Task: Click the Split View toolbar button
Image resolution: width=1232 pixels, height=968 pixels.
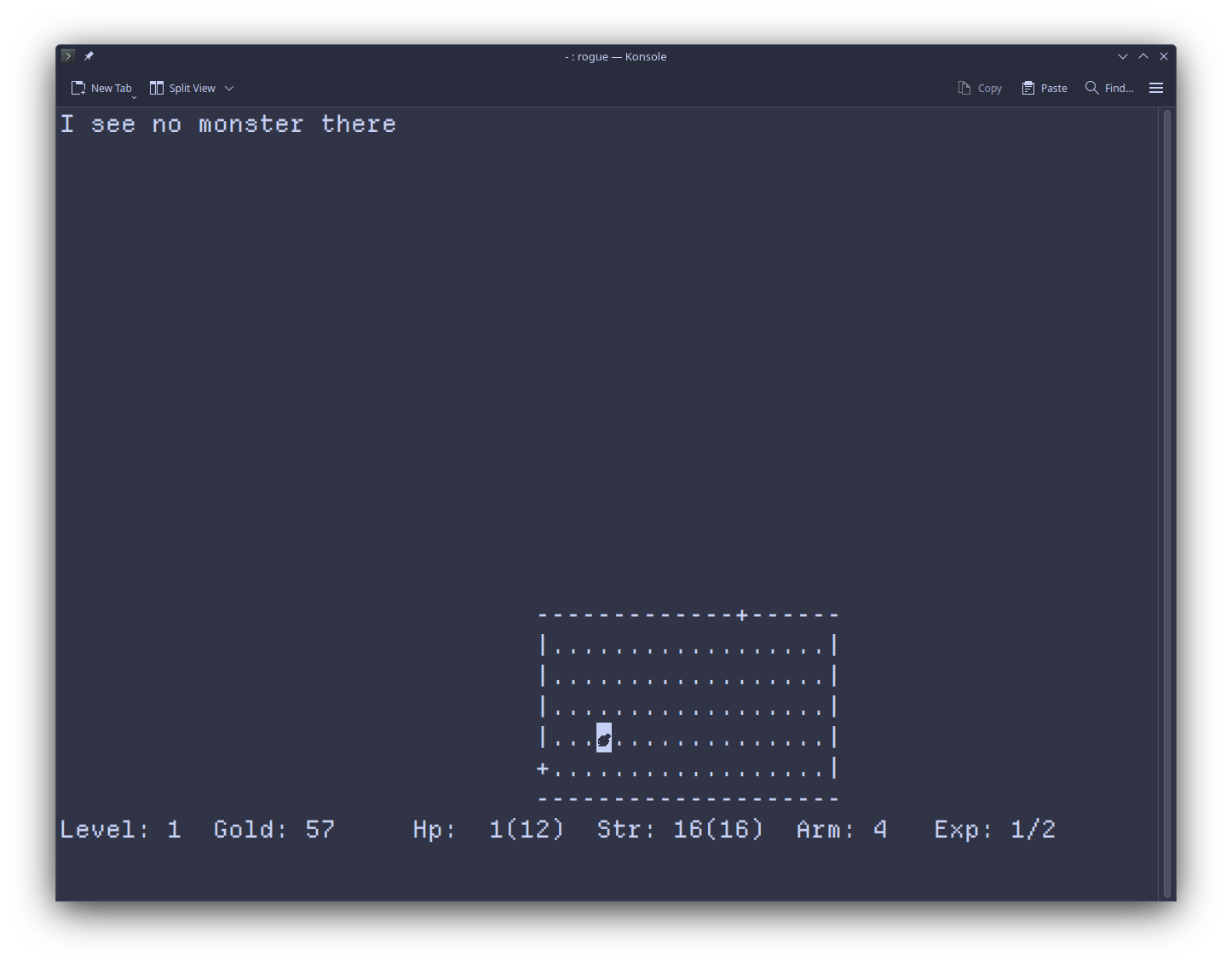Action: point(182,88)
